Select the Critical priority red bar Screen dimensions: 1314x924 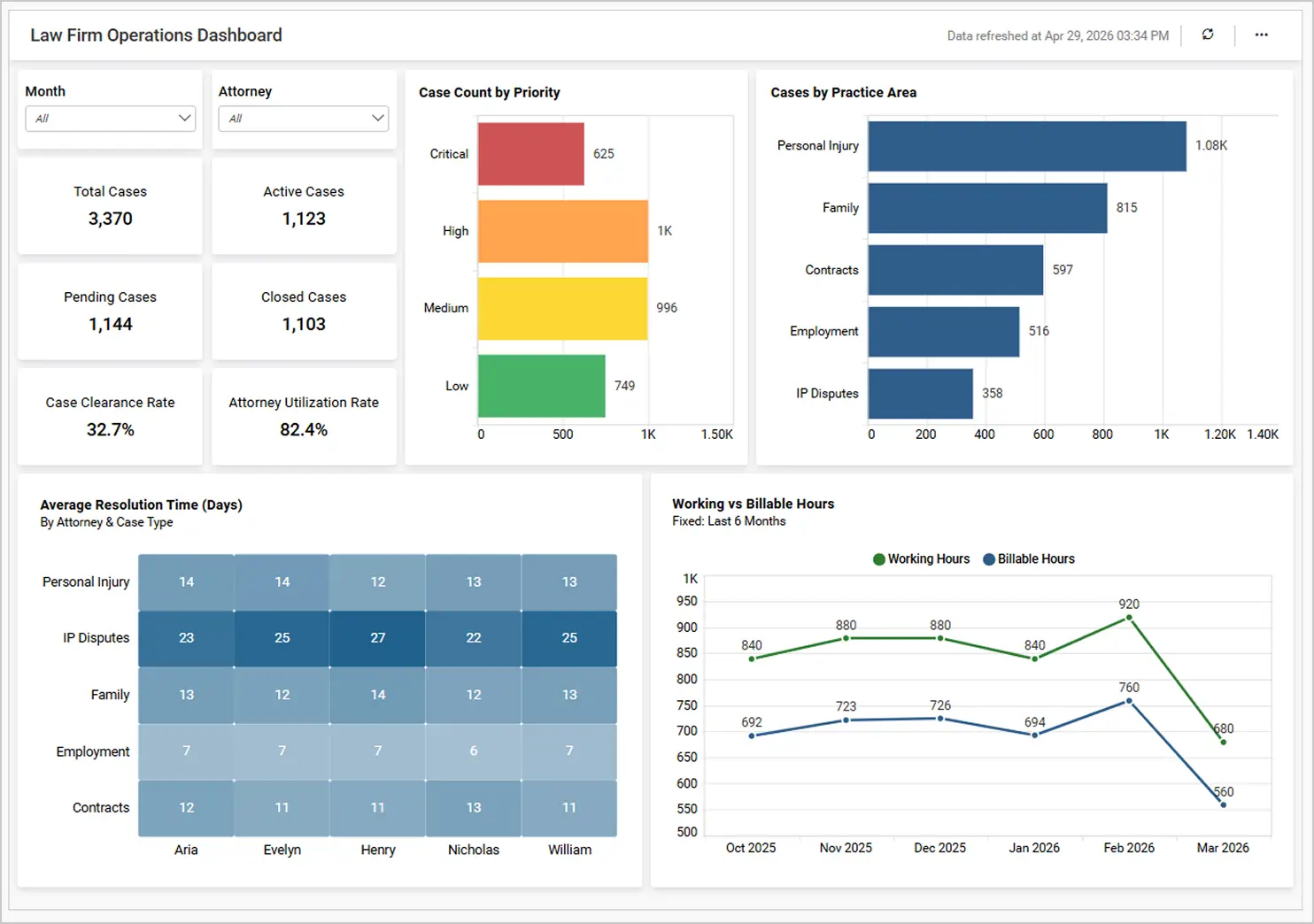(x=531, y=154)
